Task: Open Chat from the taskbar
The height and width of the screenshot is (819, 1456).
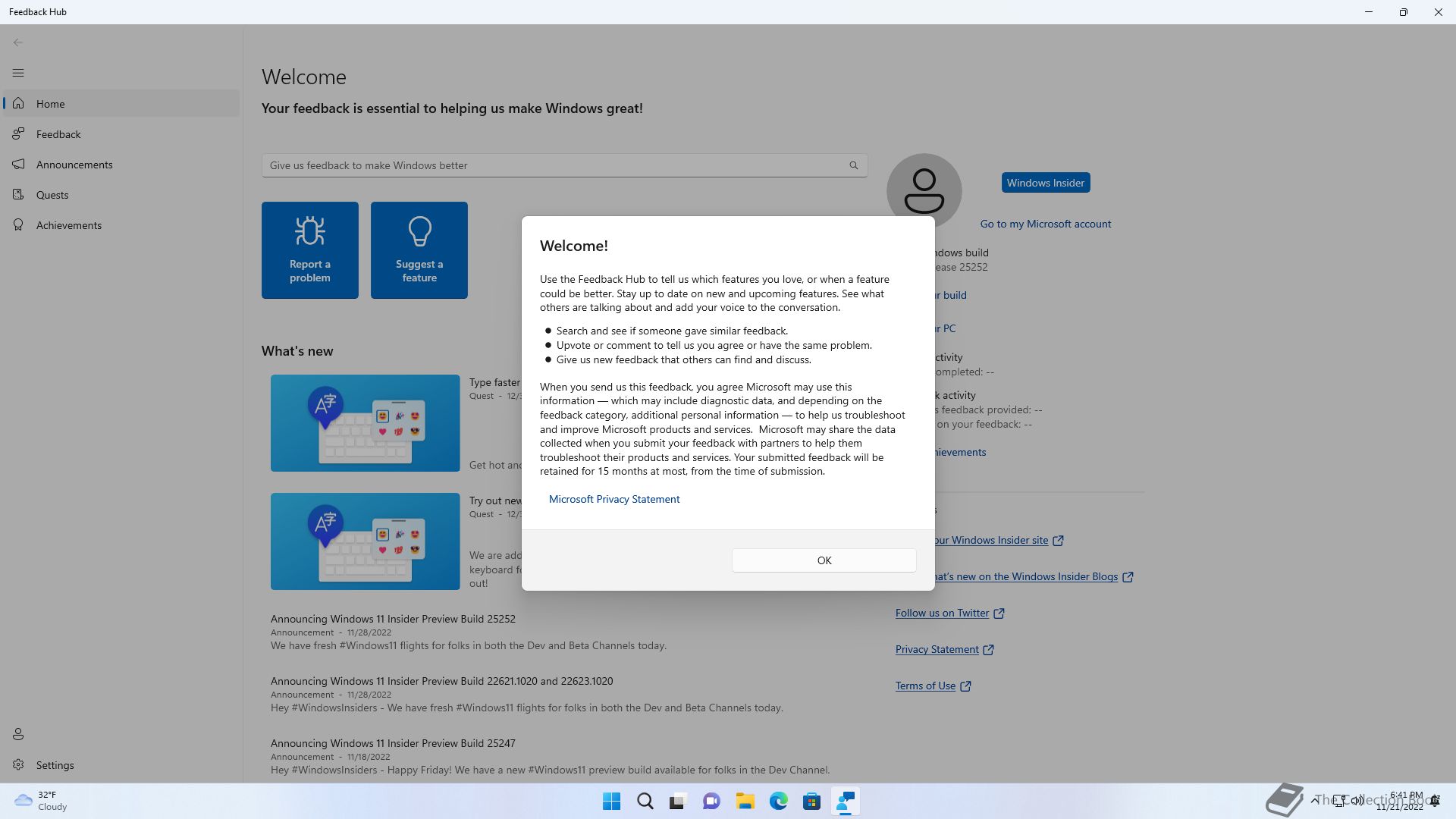Action: point(711,802)
